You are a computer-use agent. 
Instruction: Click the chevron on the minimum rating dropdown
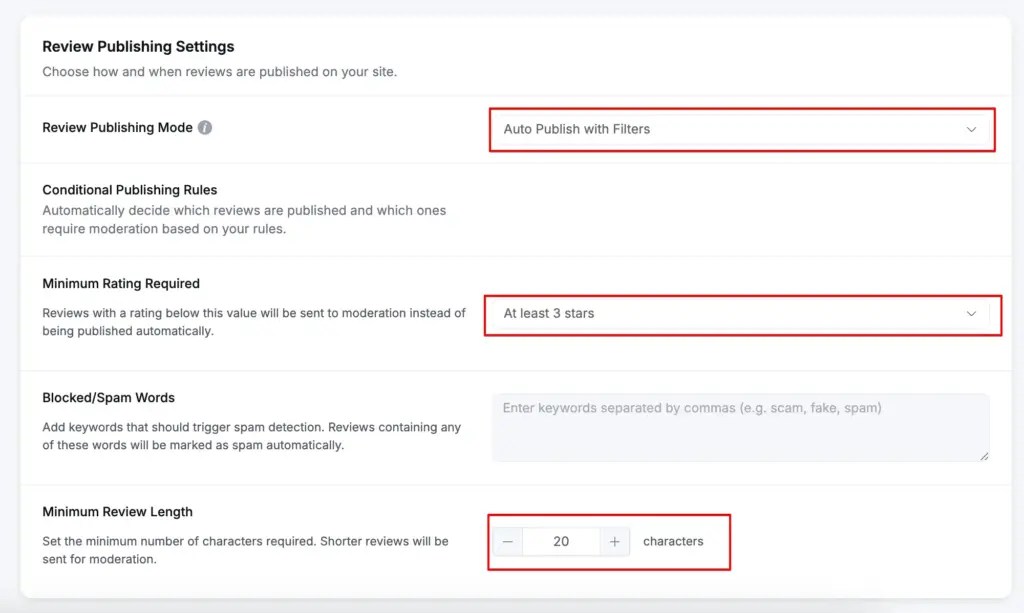coord(970,315)
